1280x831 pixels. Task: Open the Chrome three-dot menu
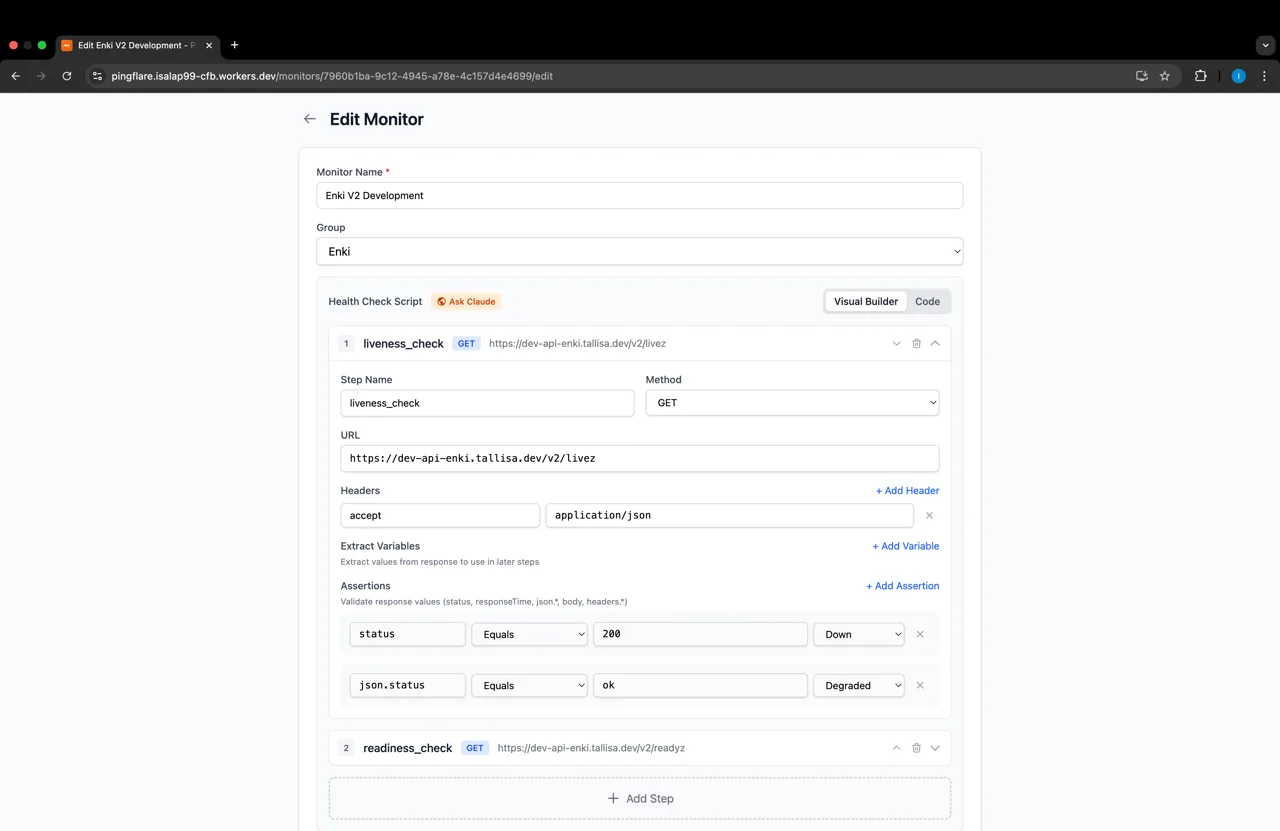[x=1265, y=76]
